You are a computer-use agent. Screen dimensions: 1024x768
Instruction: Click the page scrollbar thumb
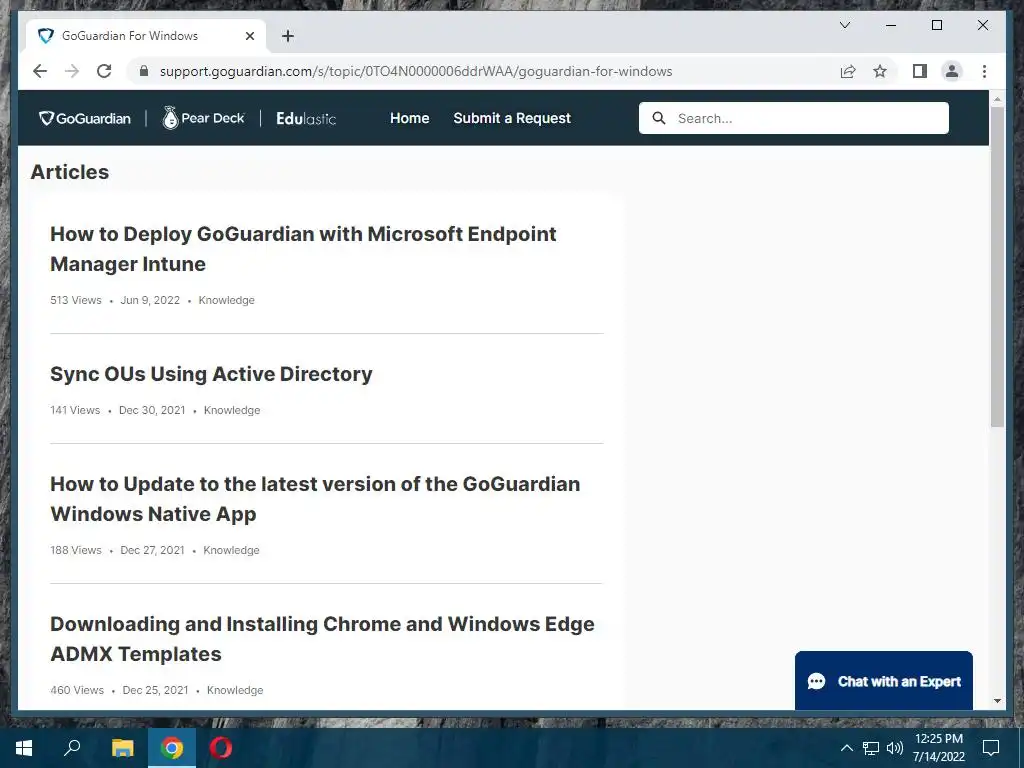point(997,266)
